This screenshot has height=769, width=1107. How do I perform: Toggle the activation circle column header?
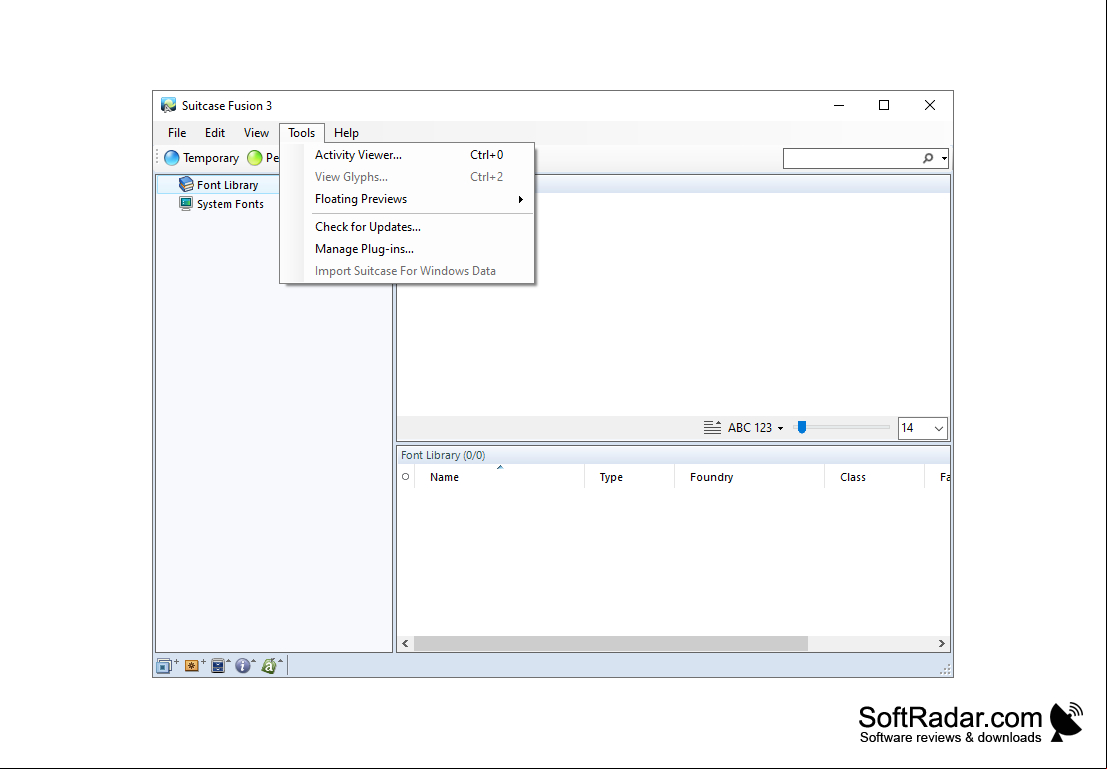point(405,477)
